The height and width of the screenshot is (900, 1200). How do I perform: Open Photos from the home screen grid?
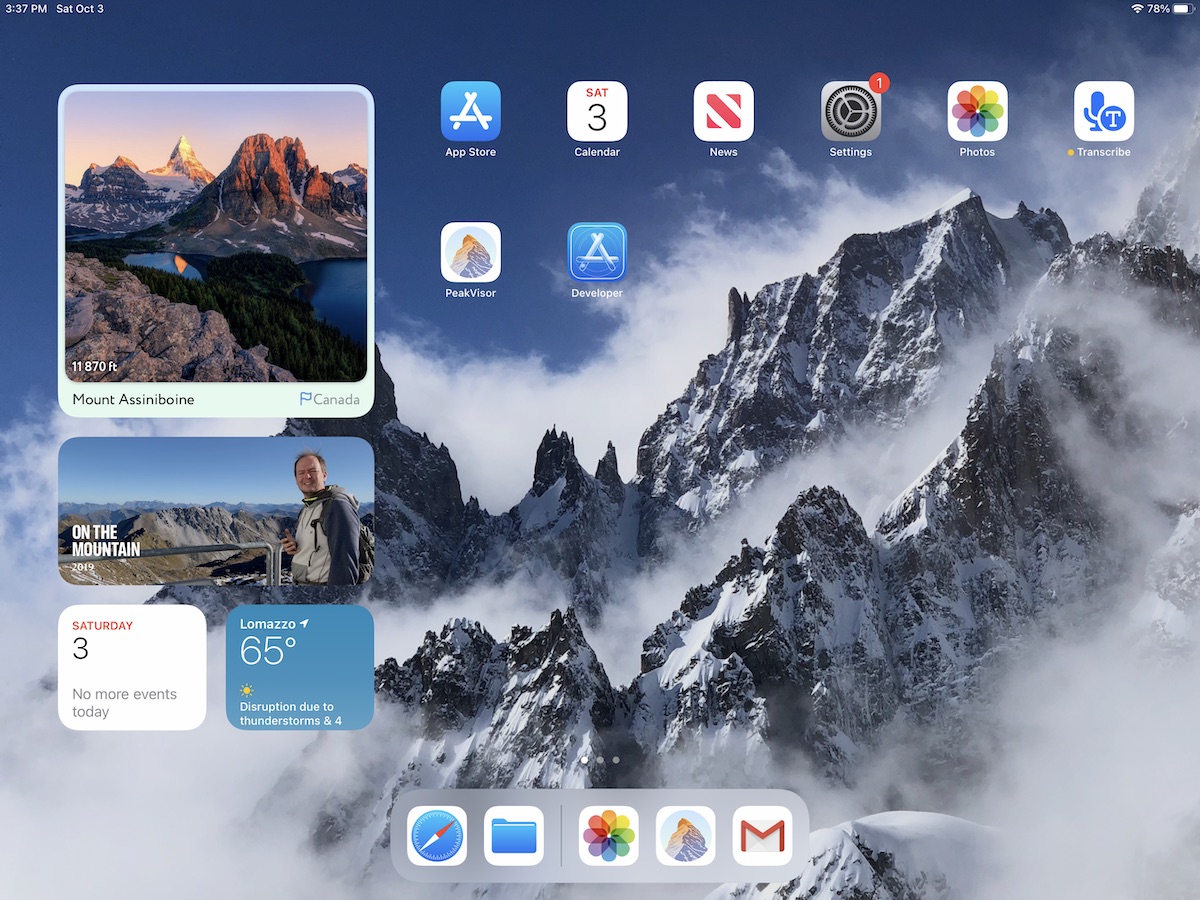977,112
